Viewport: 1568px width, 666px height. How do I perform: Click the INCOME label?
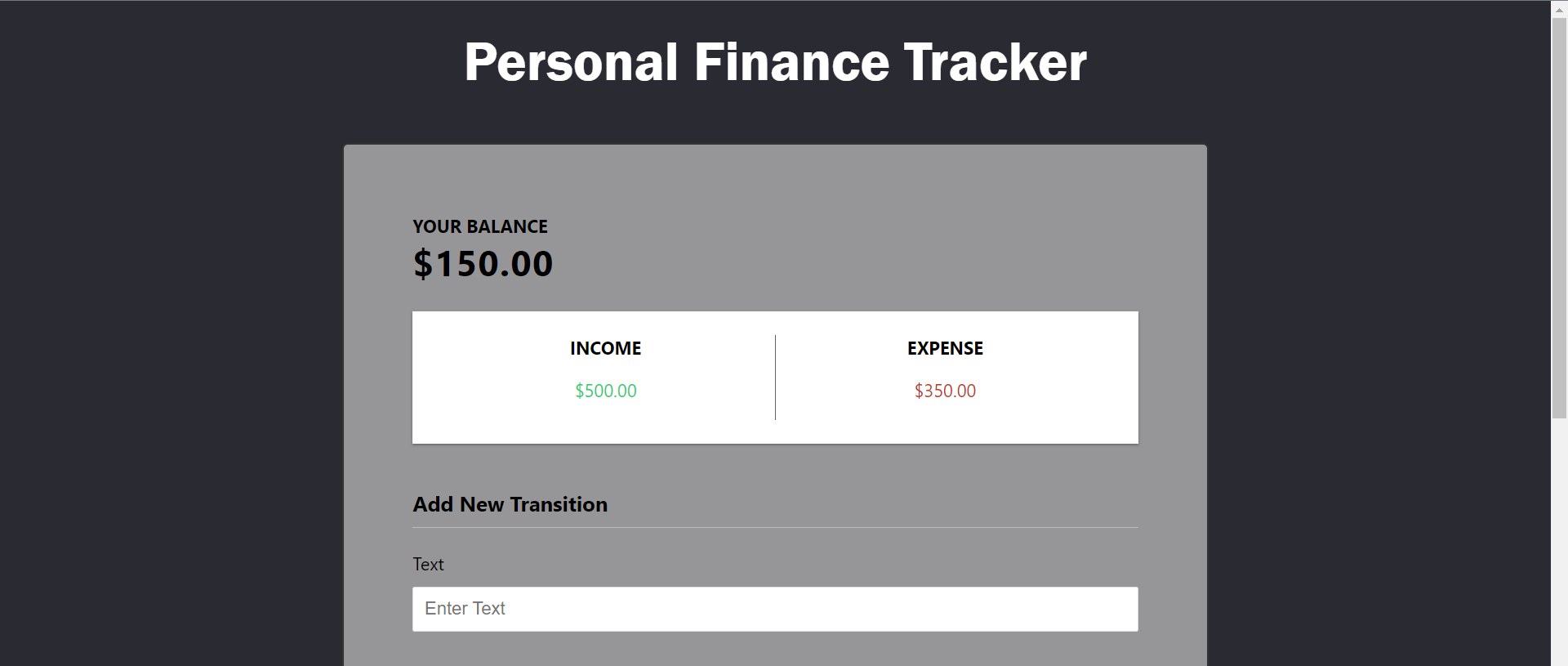pos(605,348)
